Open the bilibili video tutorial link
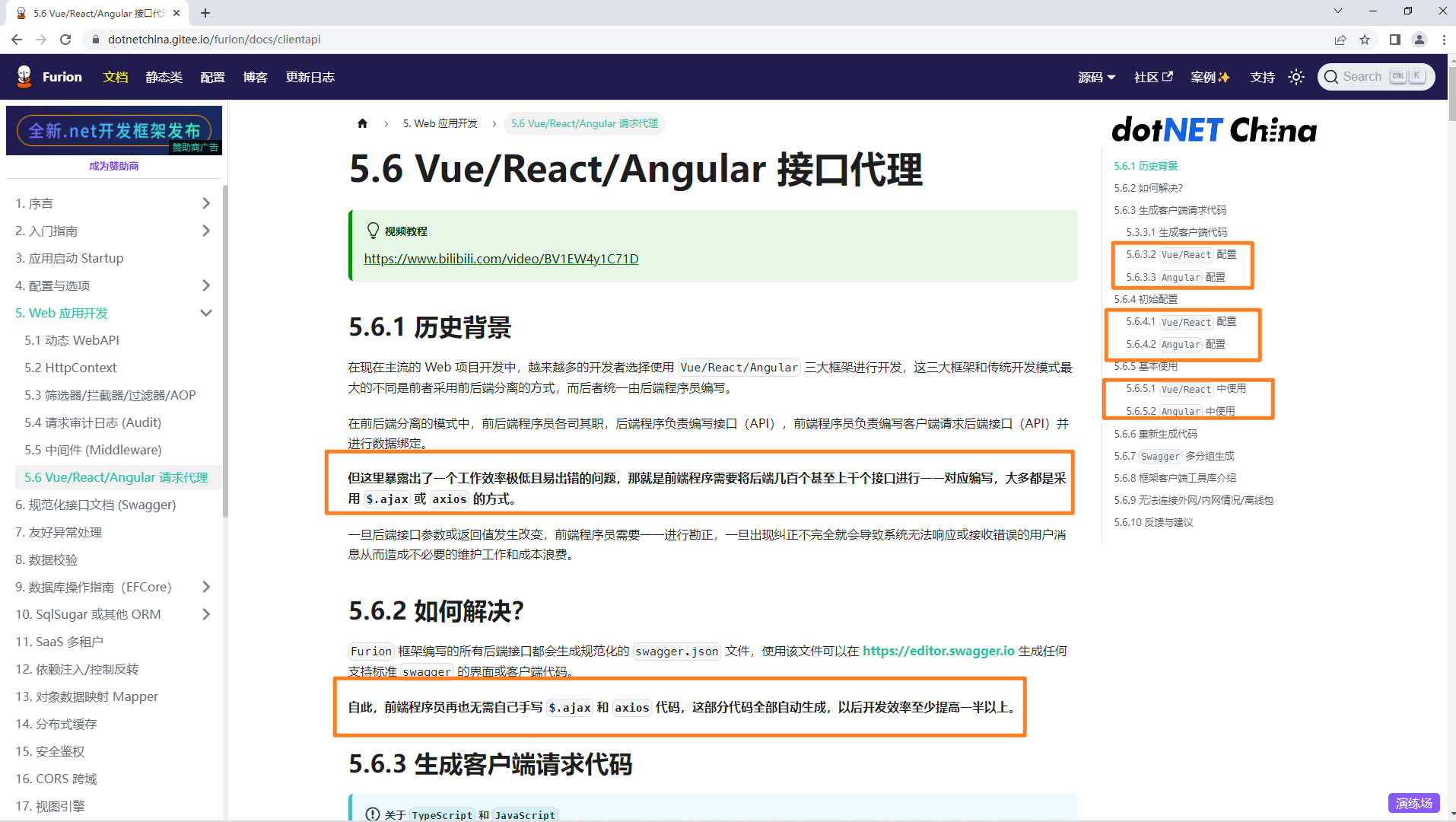This screenshot has width=1456, height=822. [501, 259]
